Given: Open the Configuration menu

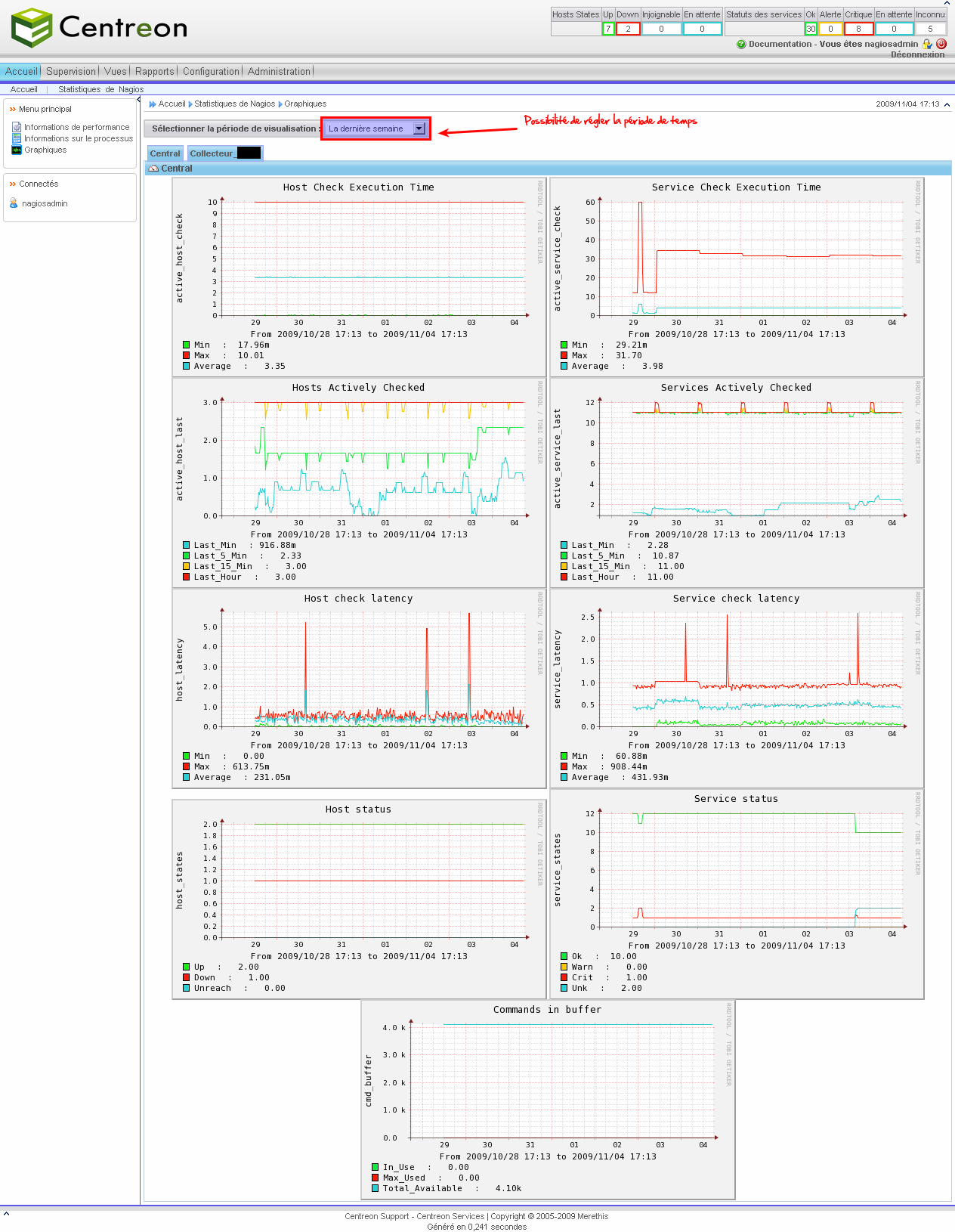Looking at the screenshot, I should (x=211, y=71).
